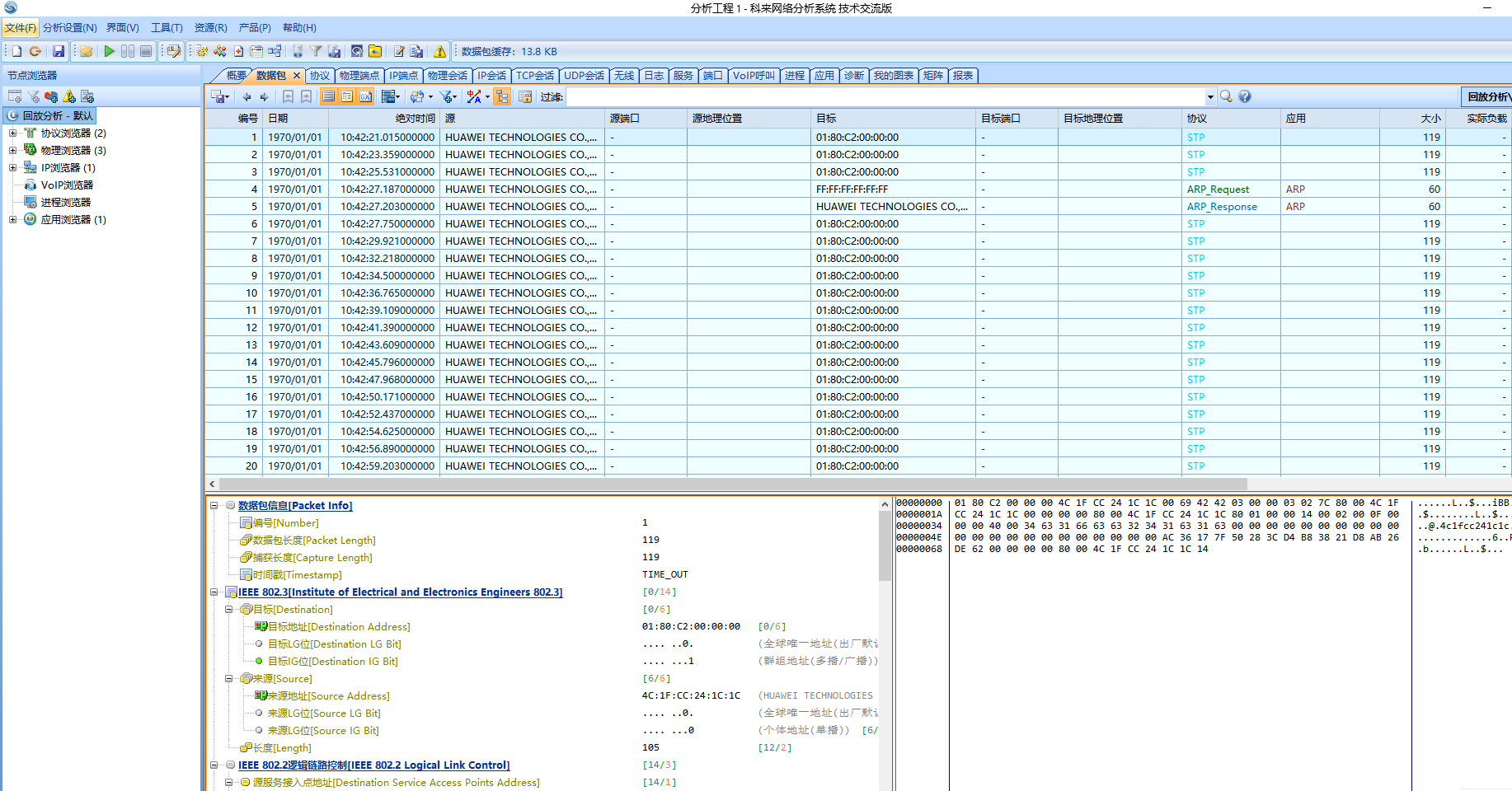1512x791 pixels.
Task: Click the New project blank page icon
Action: coord(16,51)
